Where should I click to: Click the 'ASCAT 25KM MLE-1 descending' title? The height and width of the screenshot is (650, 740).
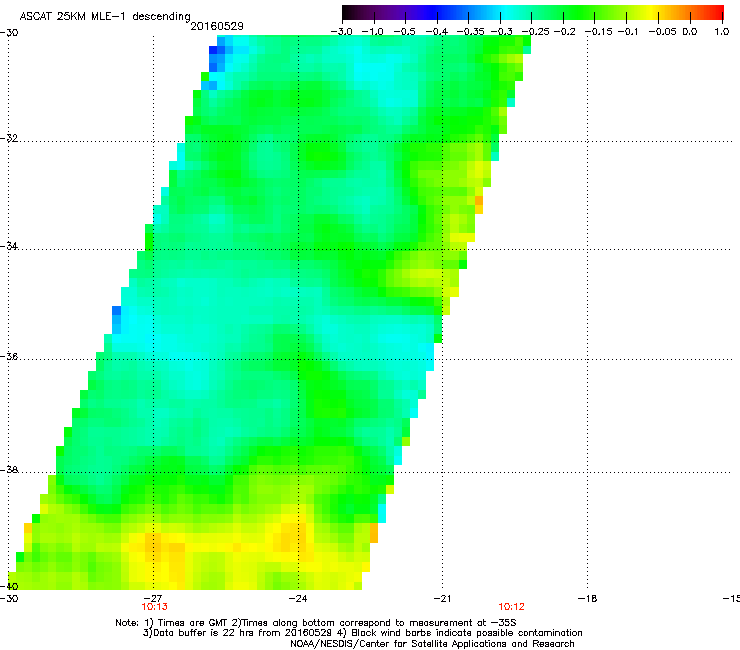pos(105,17)
